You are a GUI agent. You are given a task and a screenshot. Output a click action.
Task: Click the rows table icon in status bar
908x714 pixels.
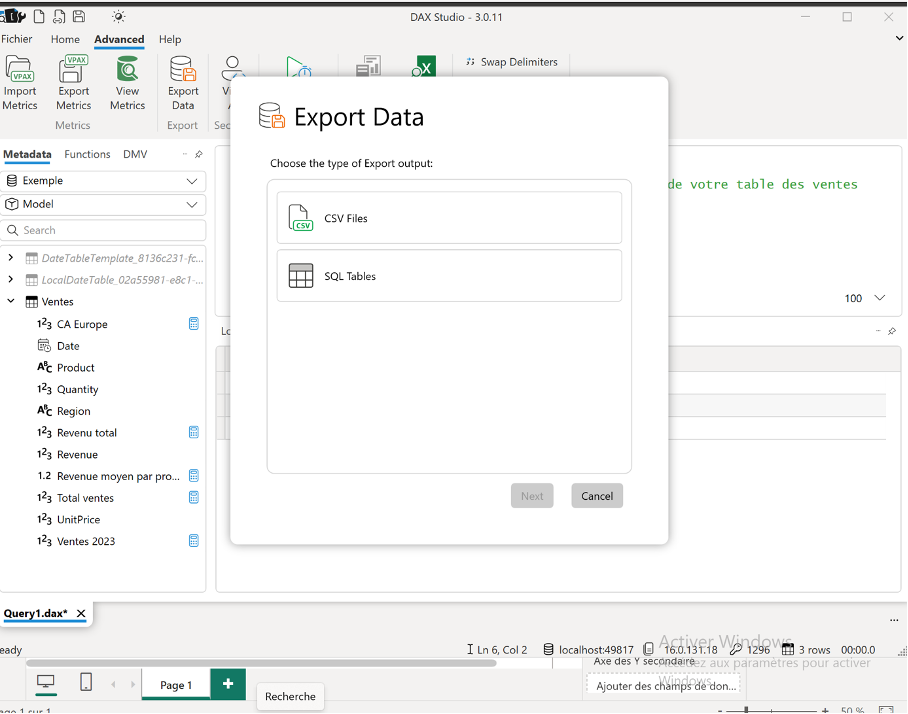788,649
